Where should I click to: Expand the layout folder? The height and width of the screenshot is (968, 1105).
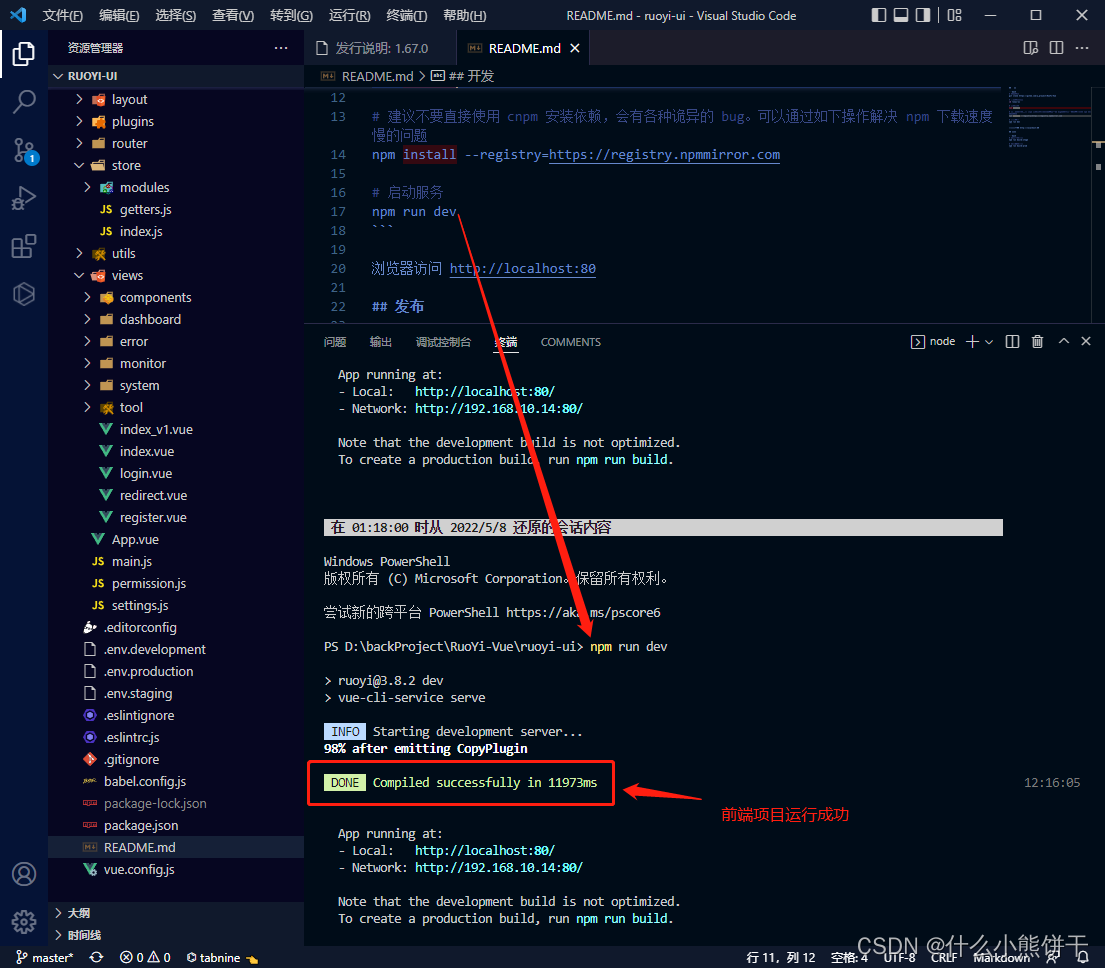[x=176, y=99]
